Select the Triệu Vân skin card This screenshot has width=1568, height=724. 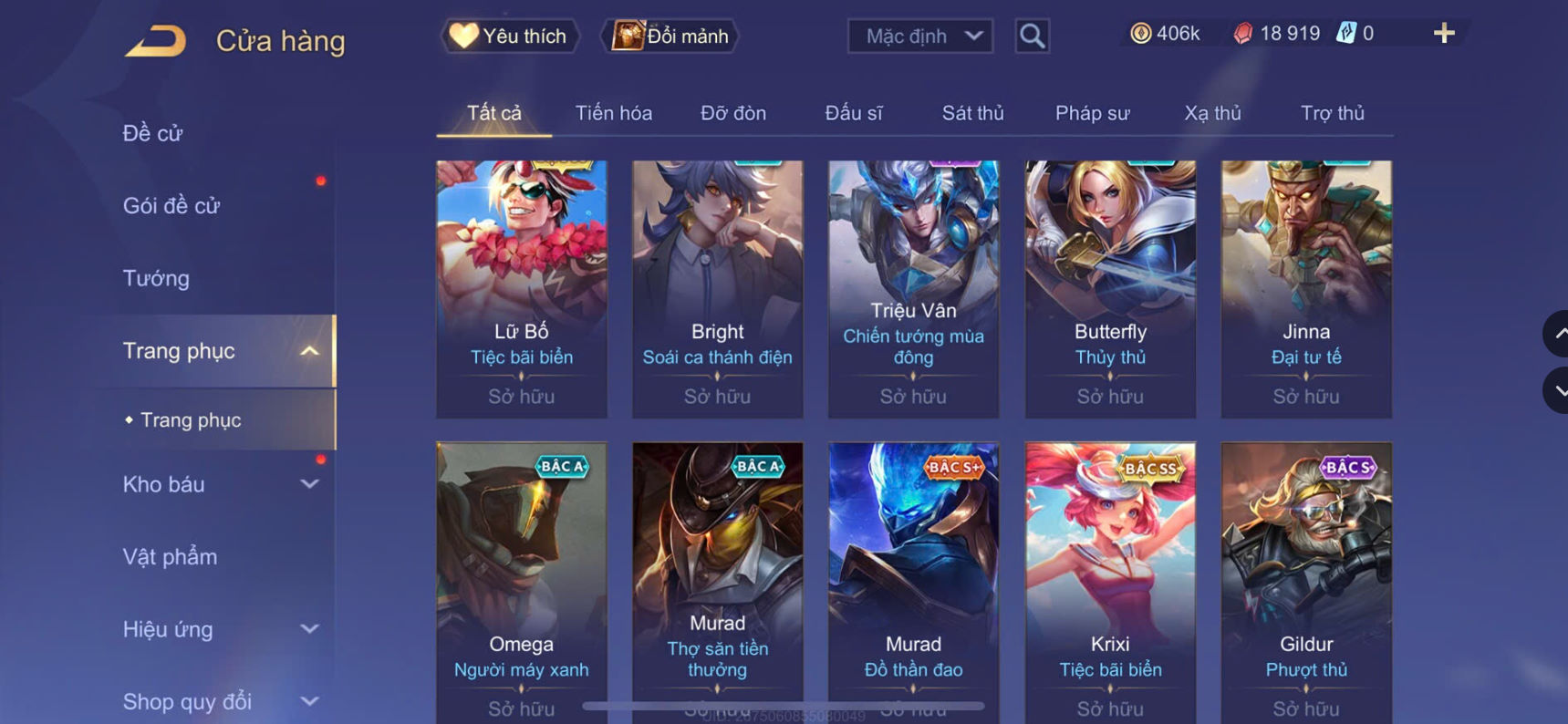pyautogui.click(x=913, y=289)
